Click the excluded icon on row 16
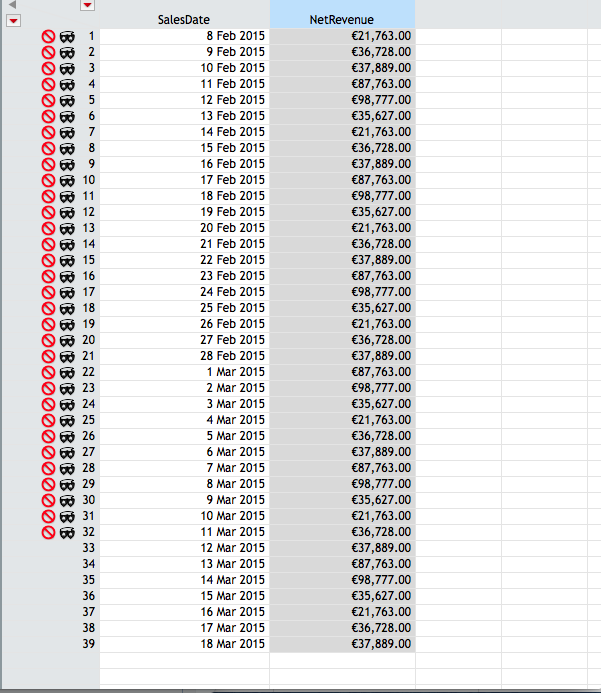Image resolution: width=601 pixels, height=693 pixels. [48, 276]
